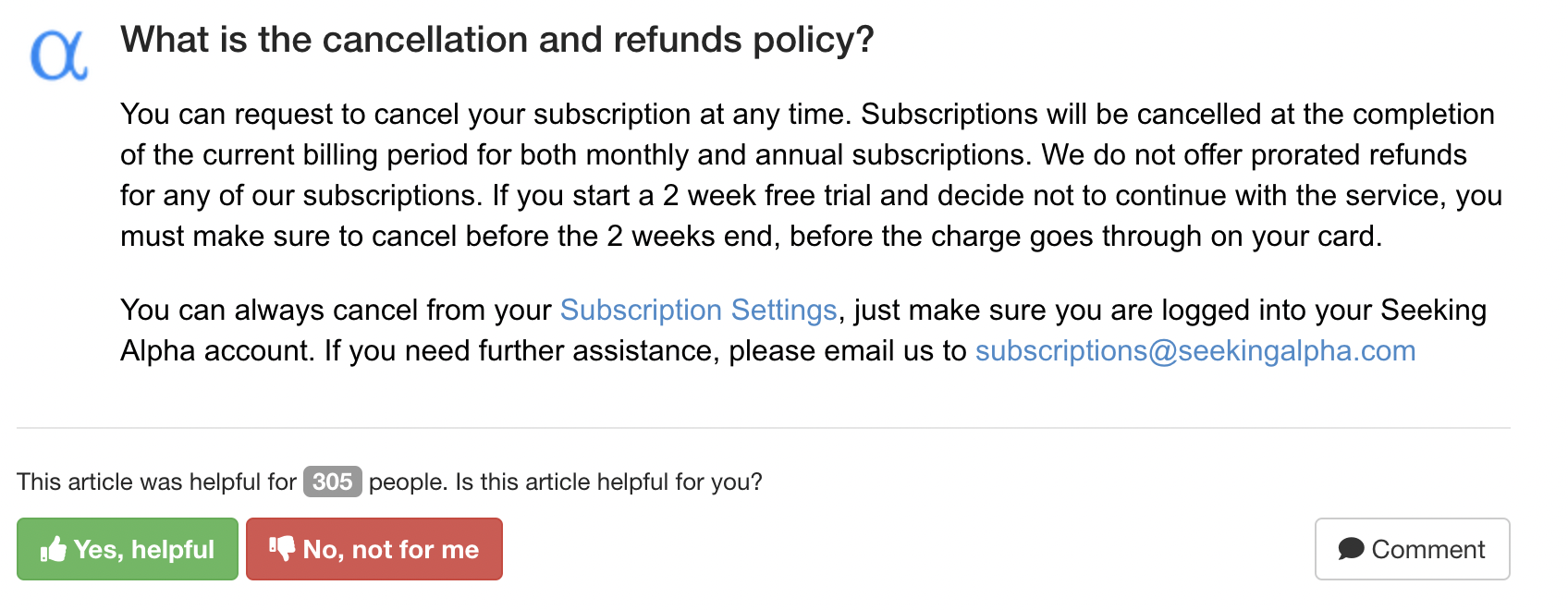Mark article with "Yes, helpful" label
Image resolution: width=1568 pixels, height=610 pixels.
tap(144, 550)
